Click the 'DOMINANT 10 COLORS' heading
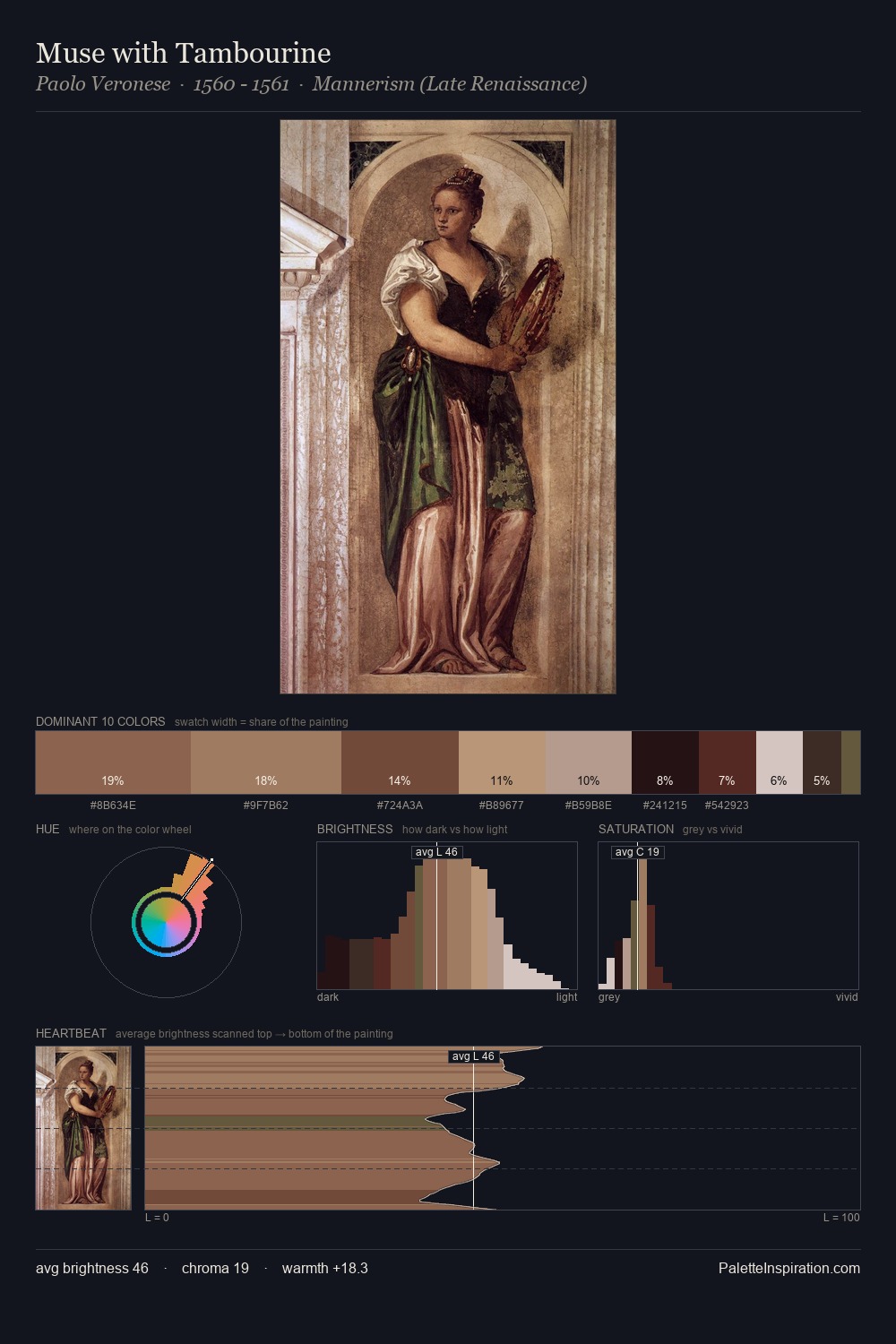This screenshot has height=1344, width=896. coord(100,721)
